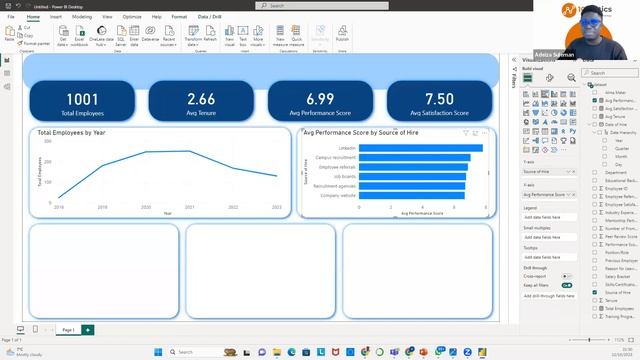Switch to Report view in left sidebar

click(x=7, y=60)
